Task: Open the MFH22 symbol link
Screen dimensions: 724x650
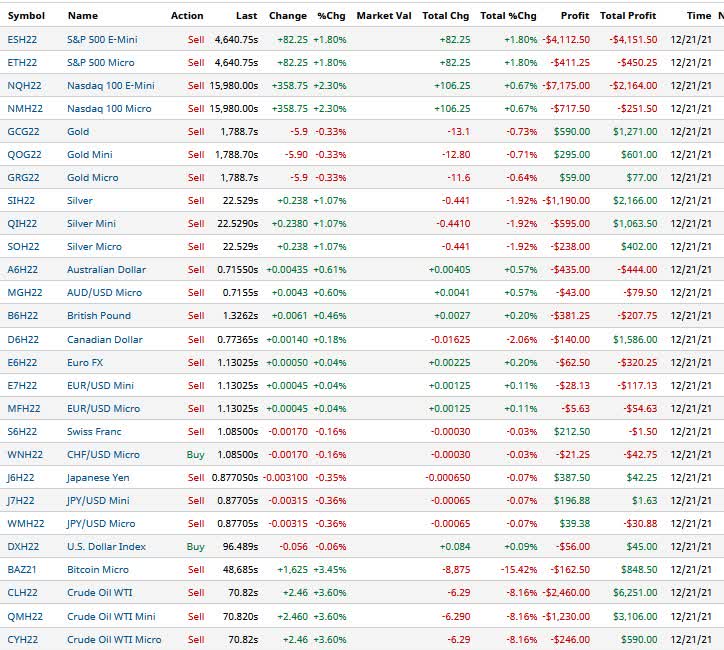Action: click(x=24, y=409)
